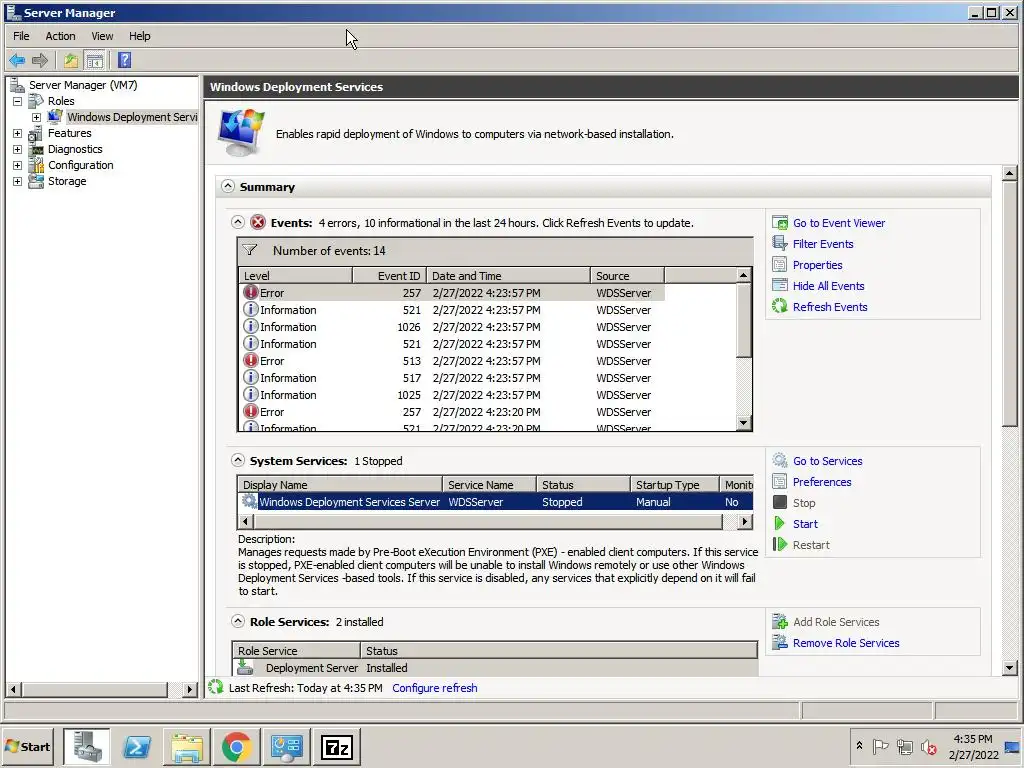Select the Windows Deployment Services Server service row
The height and width of the screenshot is (768, 1024).
click(495, 502)
